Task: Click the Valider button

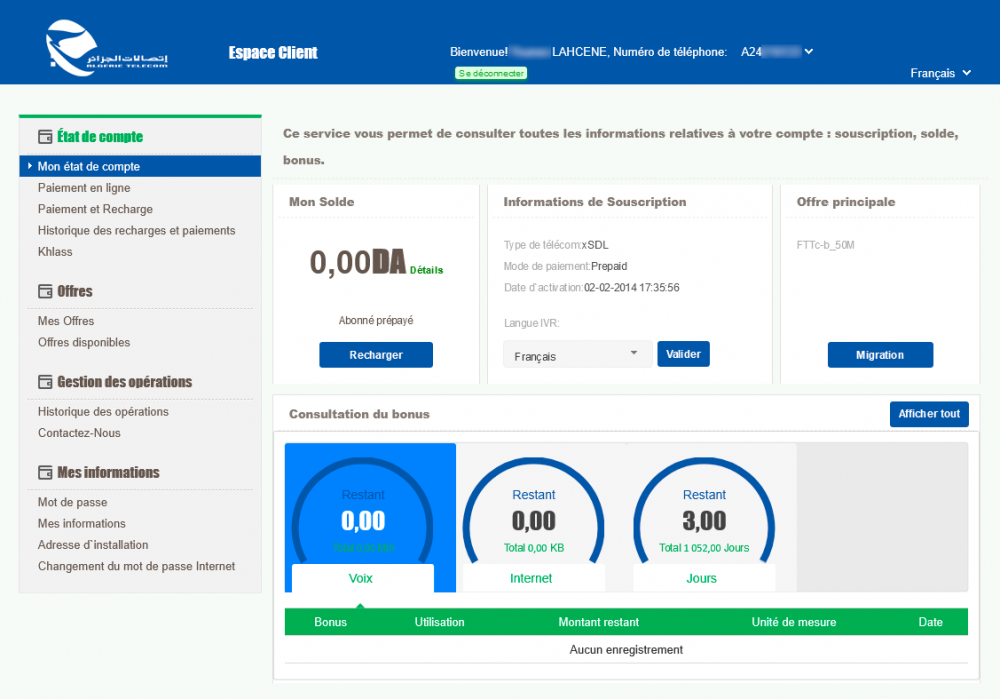Action: (683, 354)
